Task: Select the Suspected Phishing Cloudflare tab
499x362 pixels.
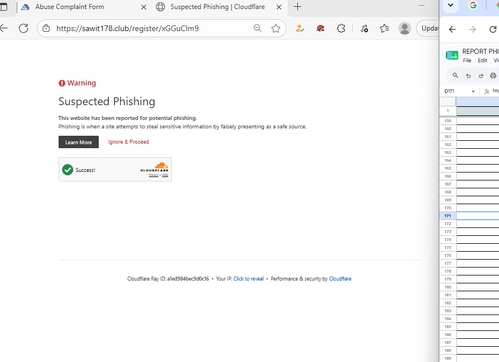Action: pyautogui.click(x=218, y=7)
